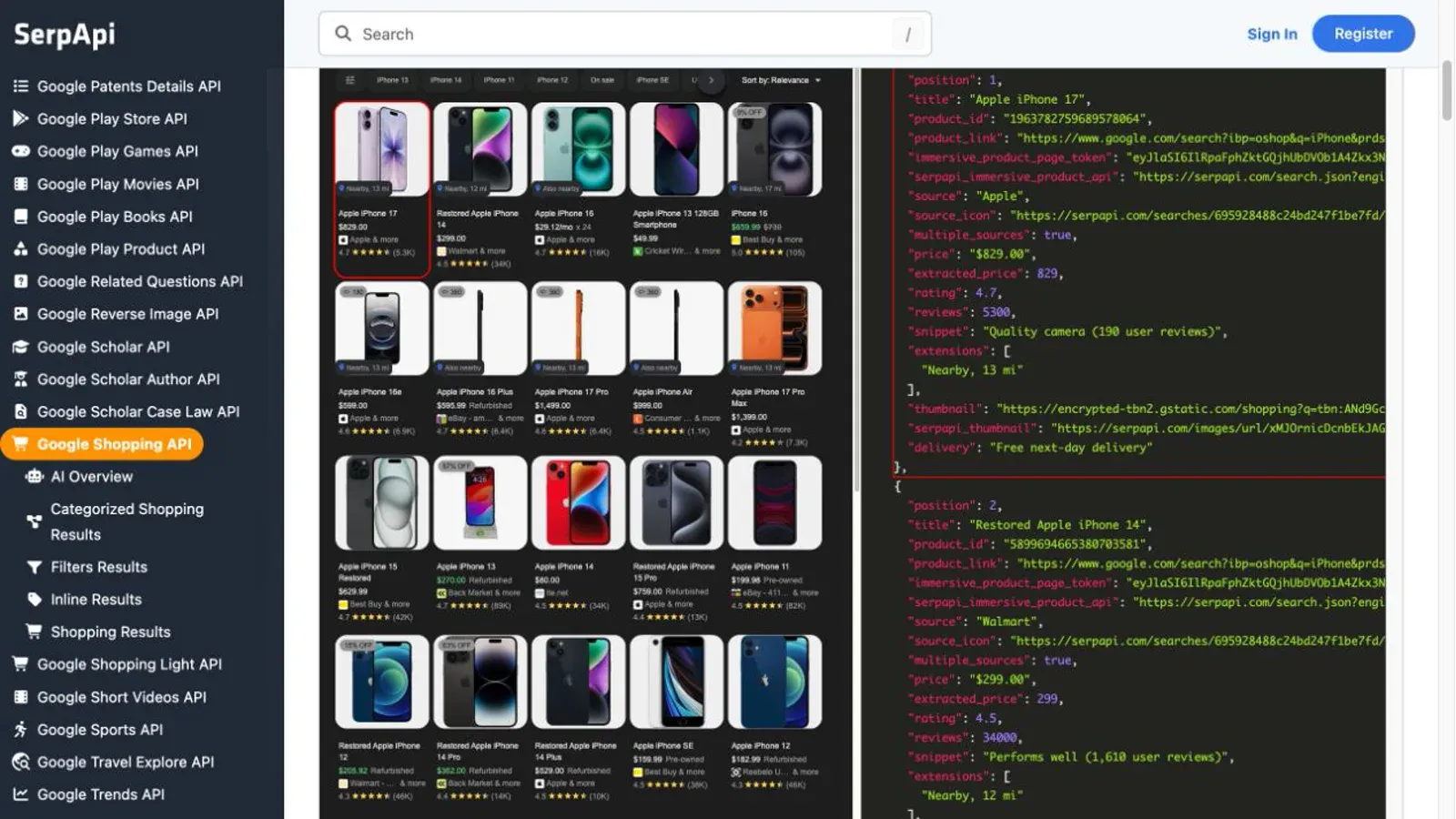The height and width of the screenshot is (819, 1456).
Task: Click the Google Shopping Light API icon
Action: coord(20,664)
